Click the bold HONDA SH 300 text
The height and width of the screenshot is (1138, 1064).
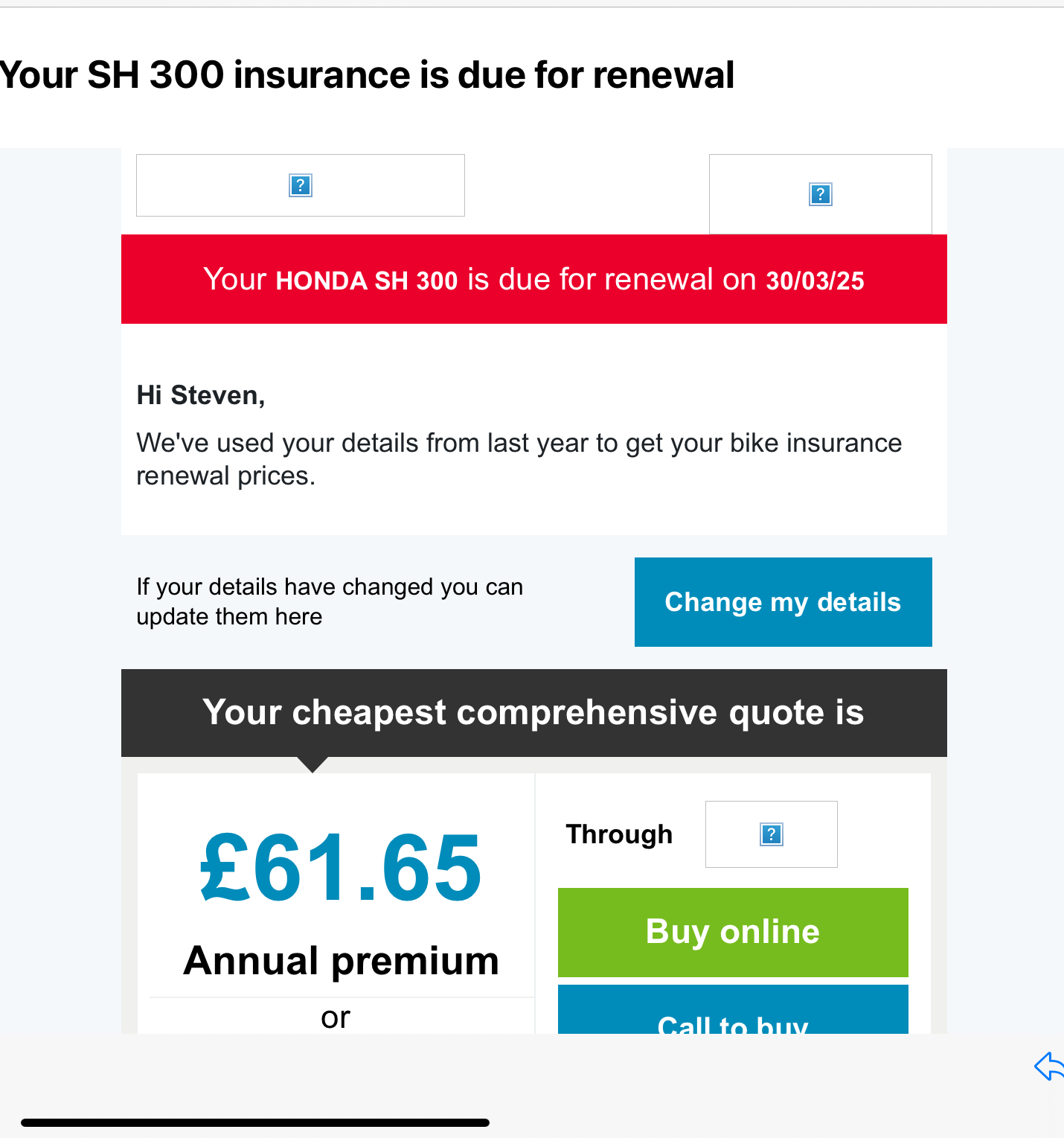(x=366, y=281)
